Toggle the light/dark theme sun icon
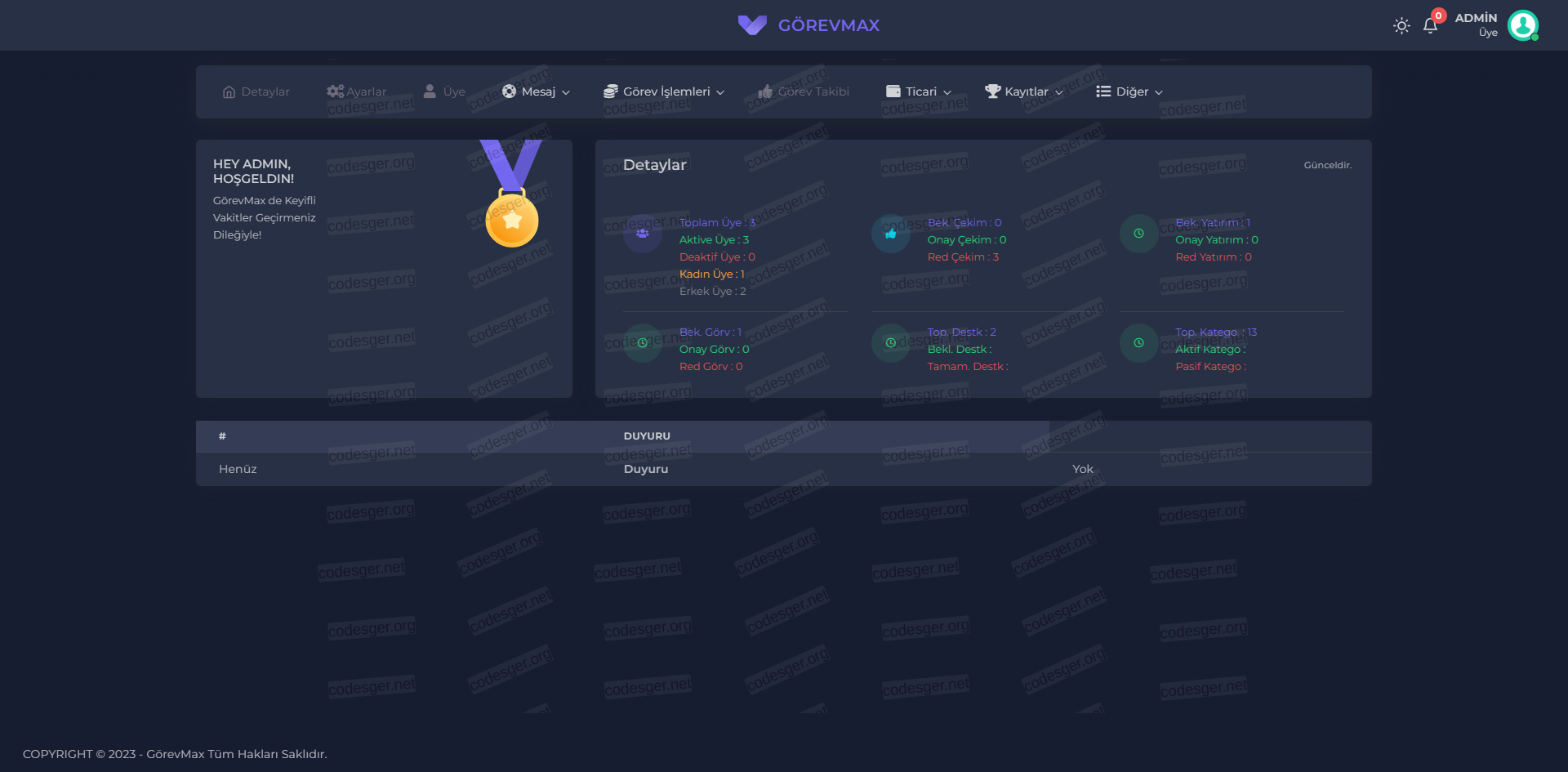 click(x=1401, y=26)
